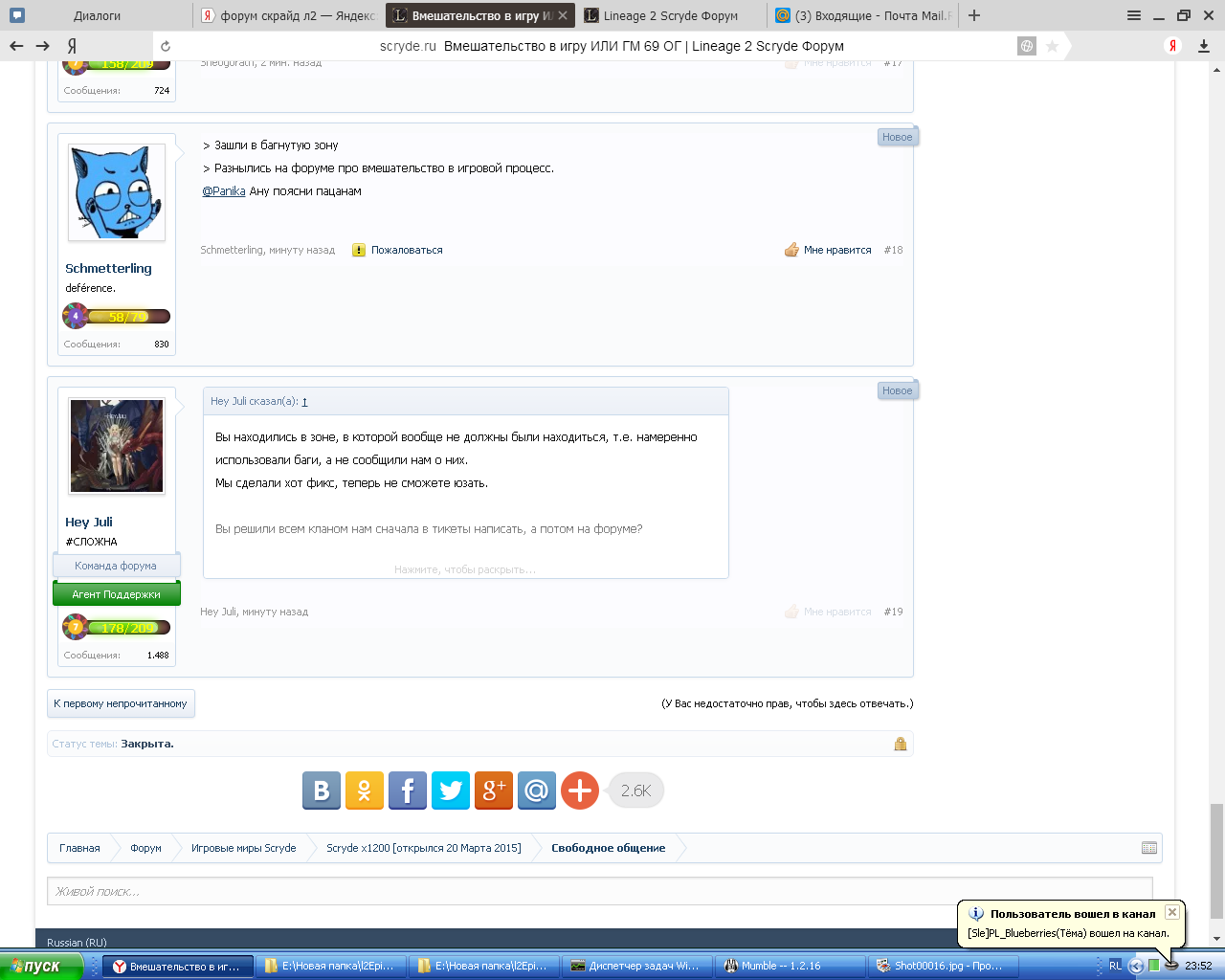Share the thread on Twitter
The image size is (1225, 980).
pos(451,791)
